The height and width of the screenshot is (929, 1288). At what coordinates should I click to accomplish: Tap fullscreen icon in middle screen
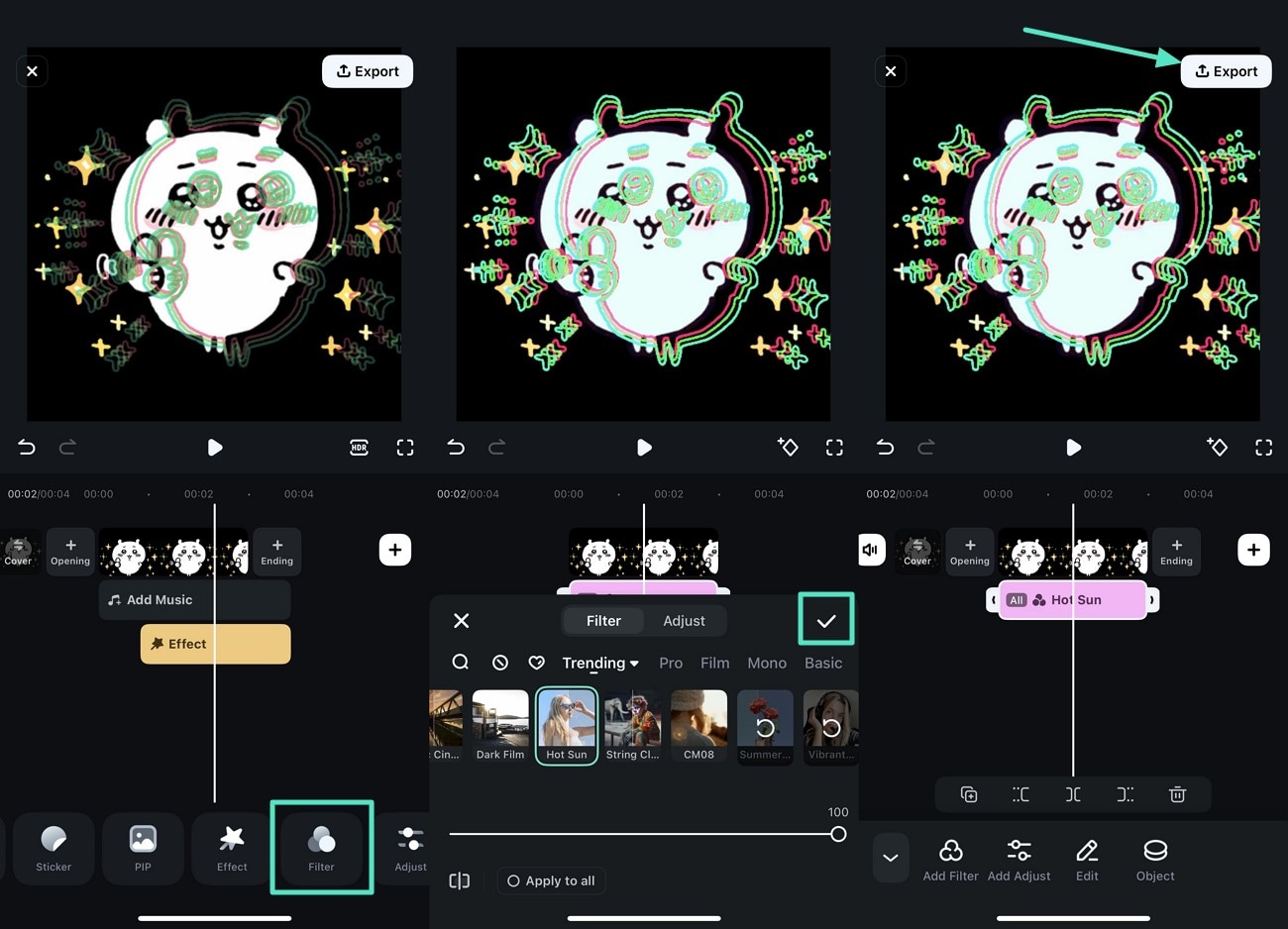pyautogui.click(x=834, y=448)
